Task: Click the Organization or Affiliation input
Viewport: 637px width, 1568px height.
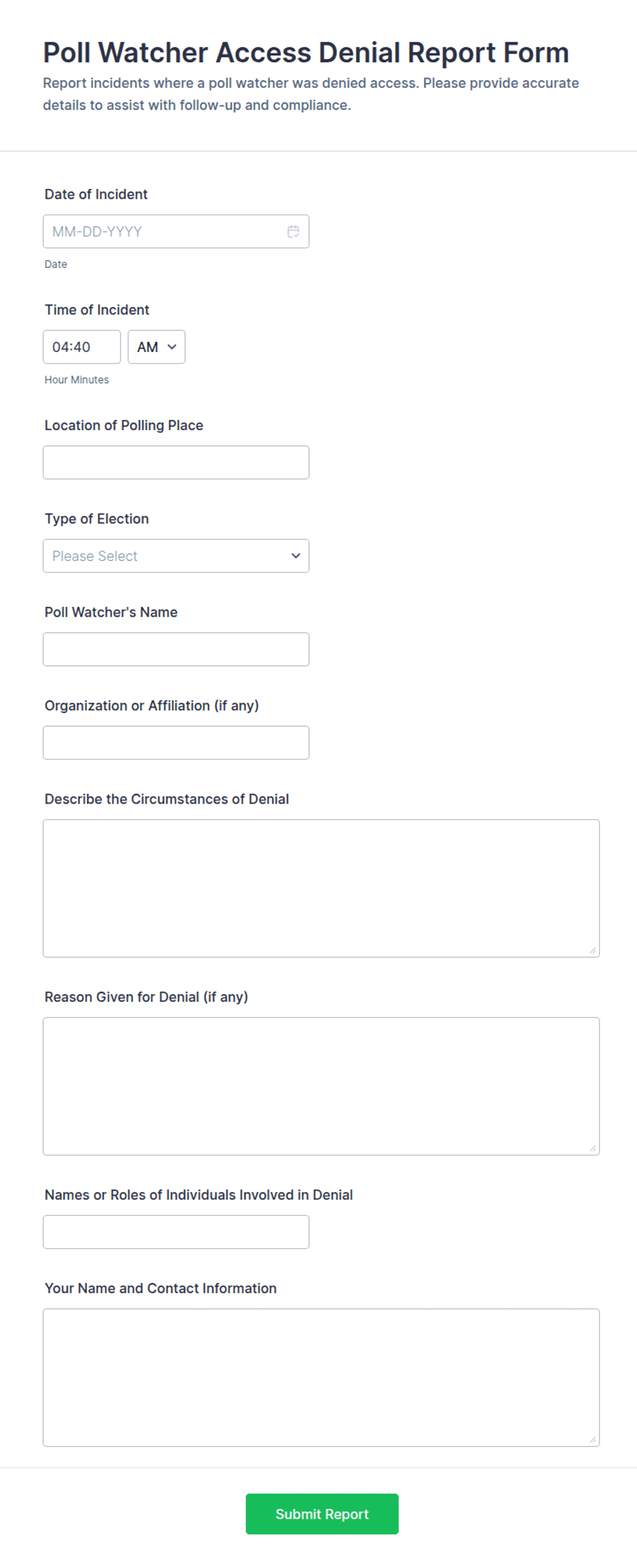Action: (176, 743)
